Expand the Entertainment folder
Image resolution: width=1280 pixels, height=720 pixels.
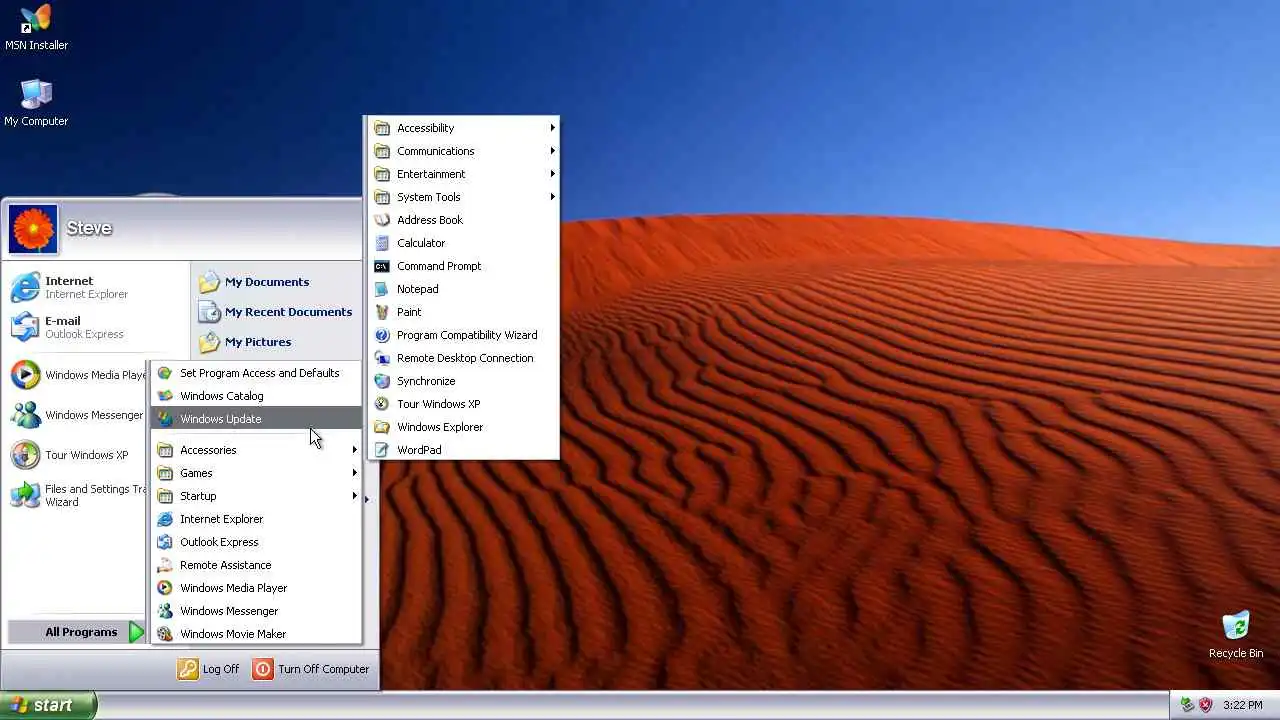click(x=463, y=174)
